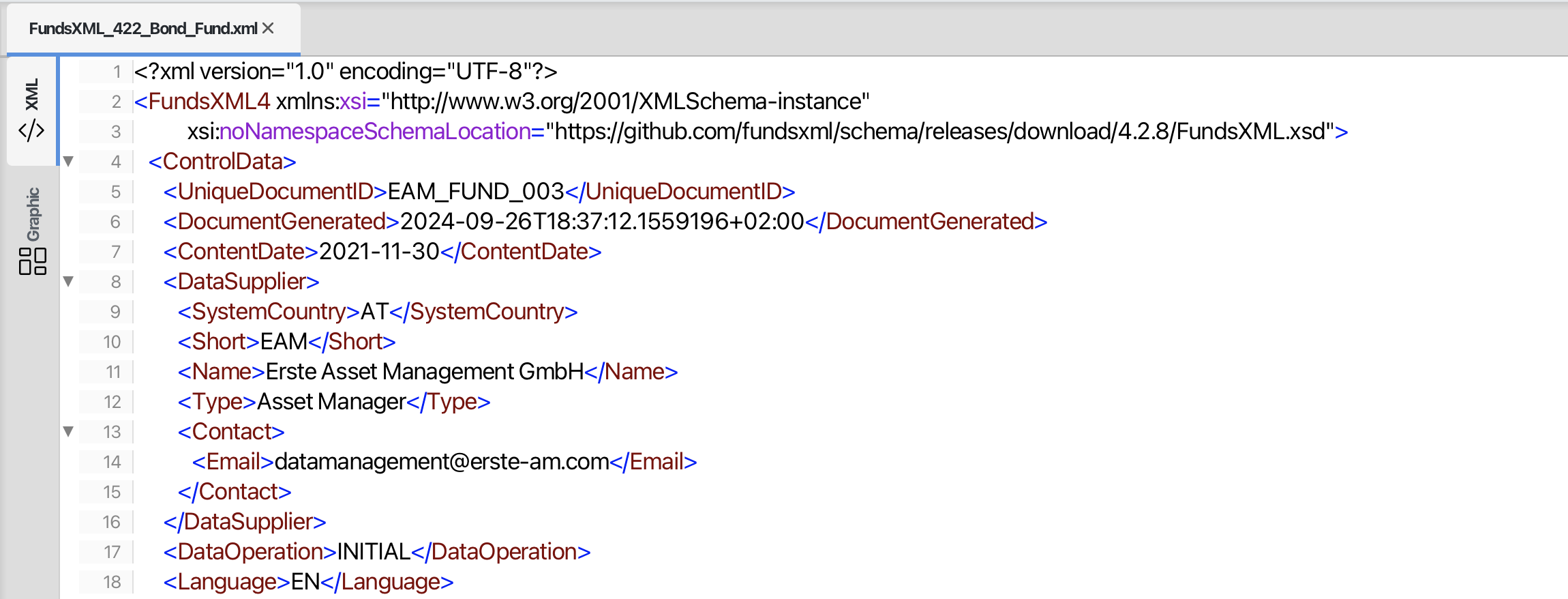Click the XMLSchema-instance namespace URL
Screen dimensions: 1568x599
(625, 101)
